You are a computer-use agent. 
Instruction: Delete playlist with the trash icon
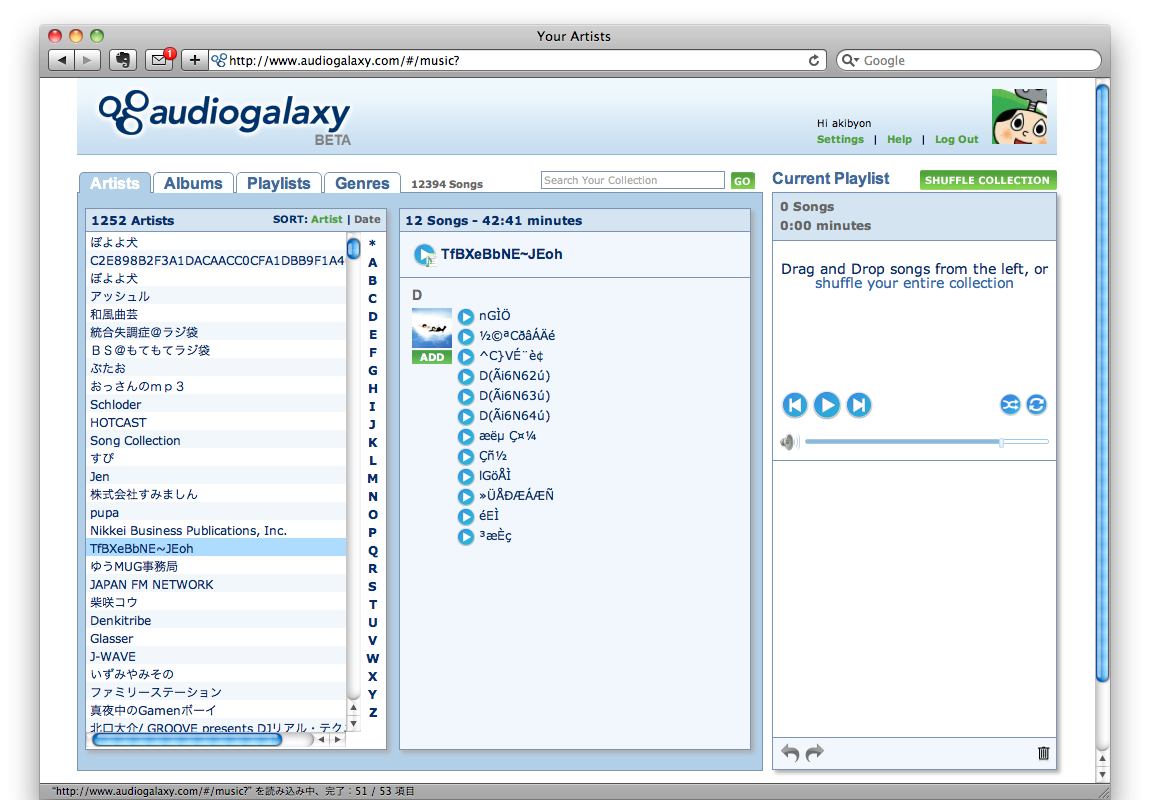1043,753
